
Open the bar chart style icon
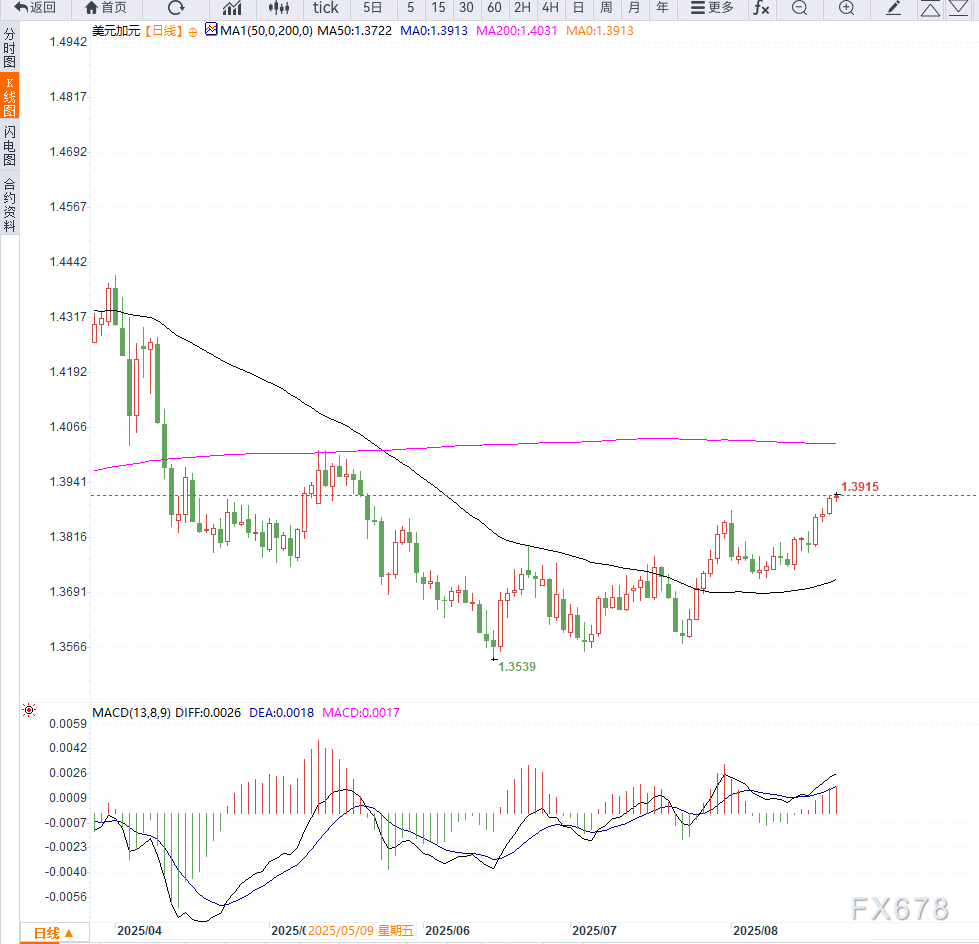(232, 8)
